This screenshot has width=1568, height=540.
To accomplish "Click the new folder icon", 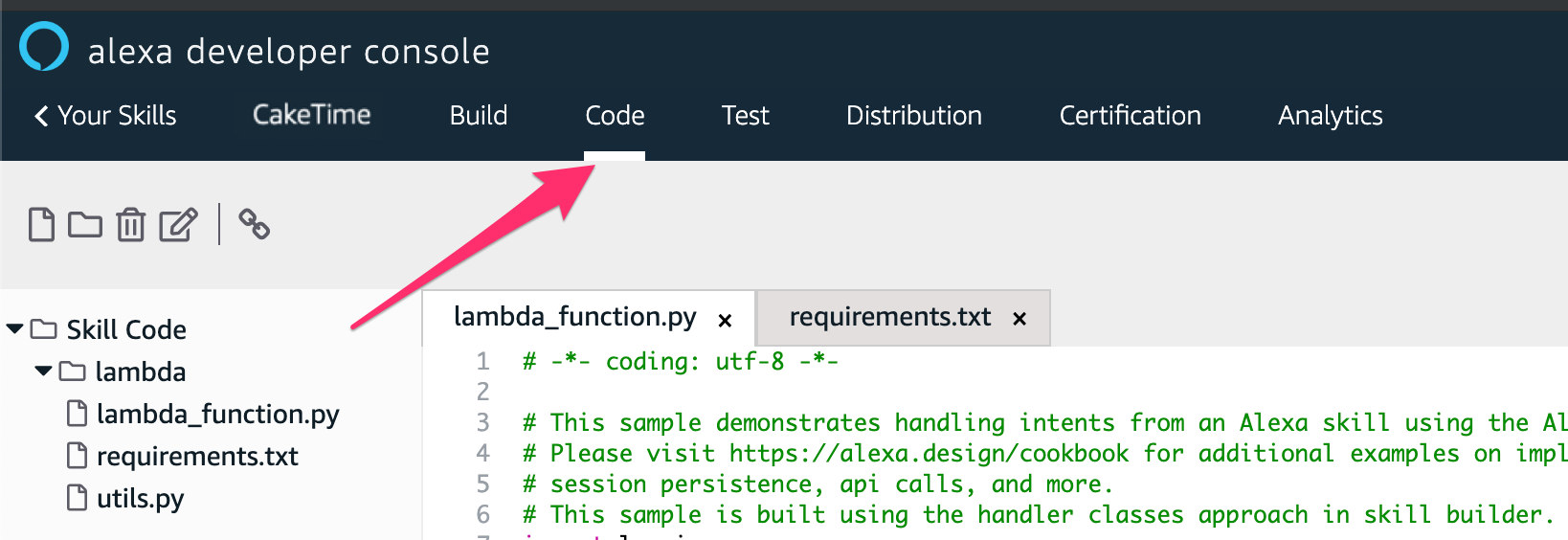I will pos(85,225).
